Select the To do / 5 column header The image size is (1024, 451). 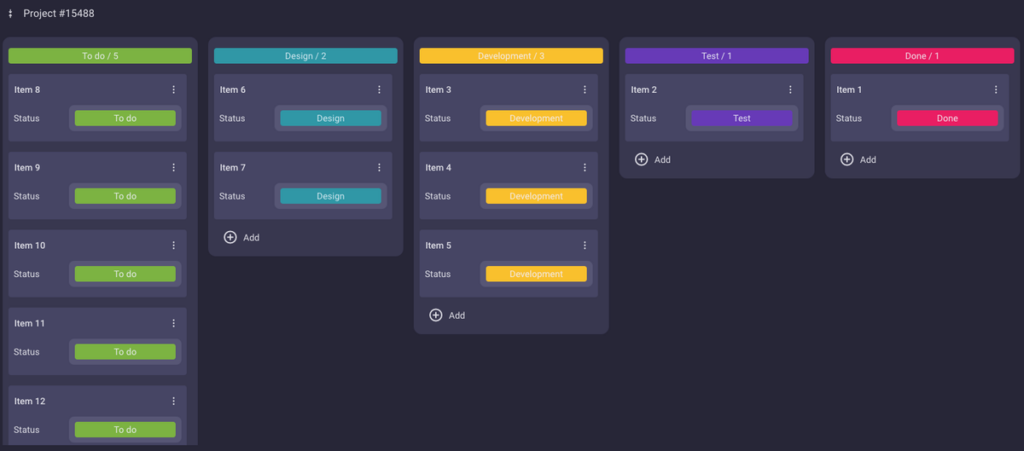[x=100, y=56]
